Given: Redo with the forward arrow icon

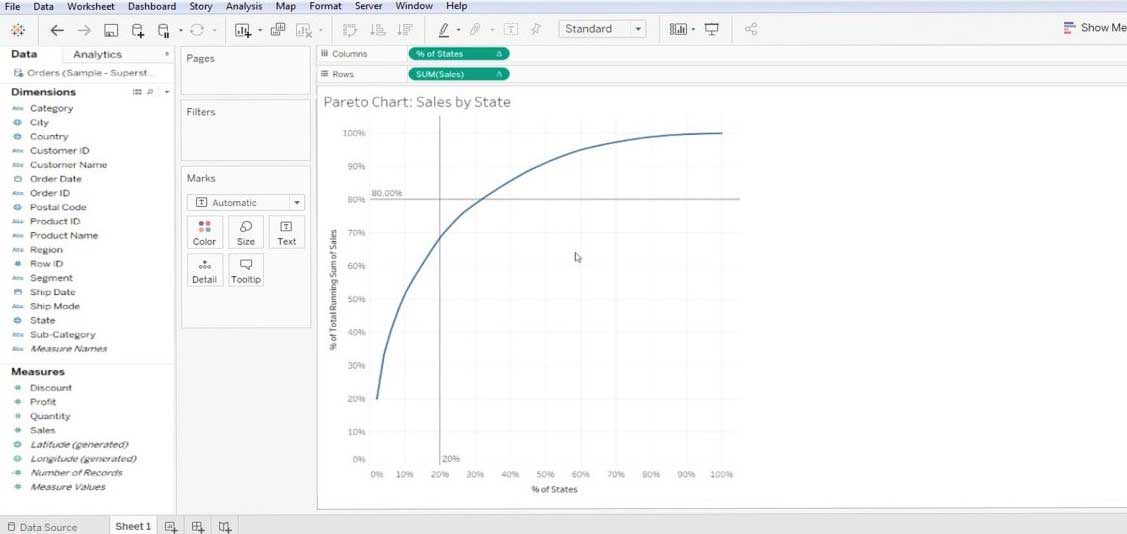Looking at the screenshot, I should tap(84, 30).
